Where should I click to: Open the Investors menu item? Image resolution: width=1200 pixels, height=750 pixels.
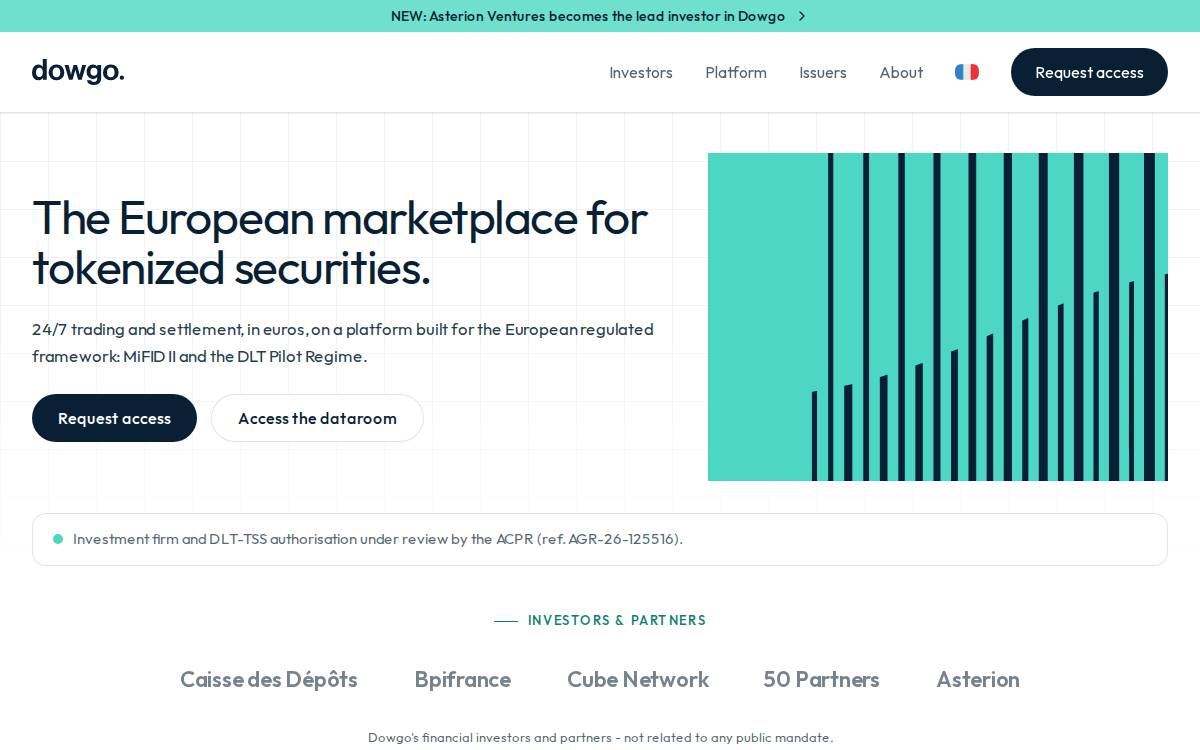[641, 72]
